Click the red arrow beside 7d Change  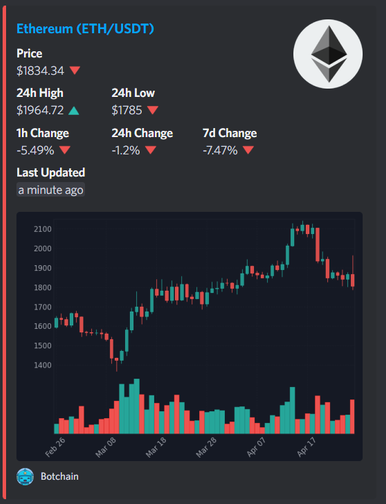click(248, 150)
